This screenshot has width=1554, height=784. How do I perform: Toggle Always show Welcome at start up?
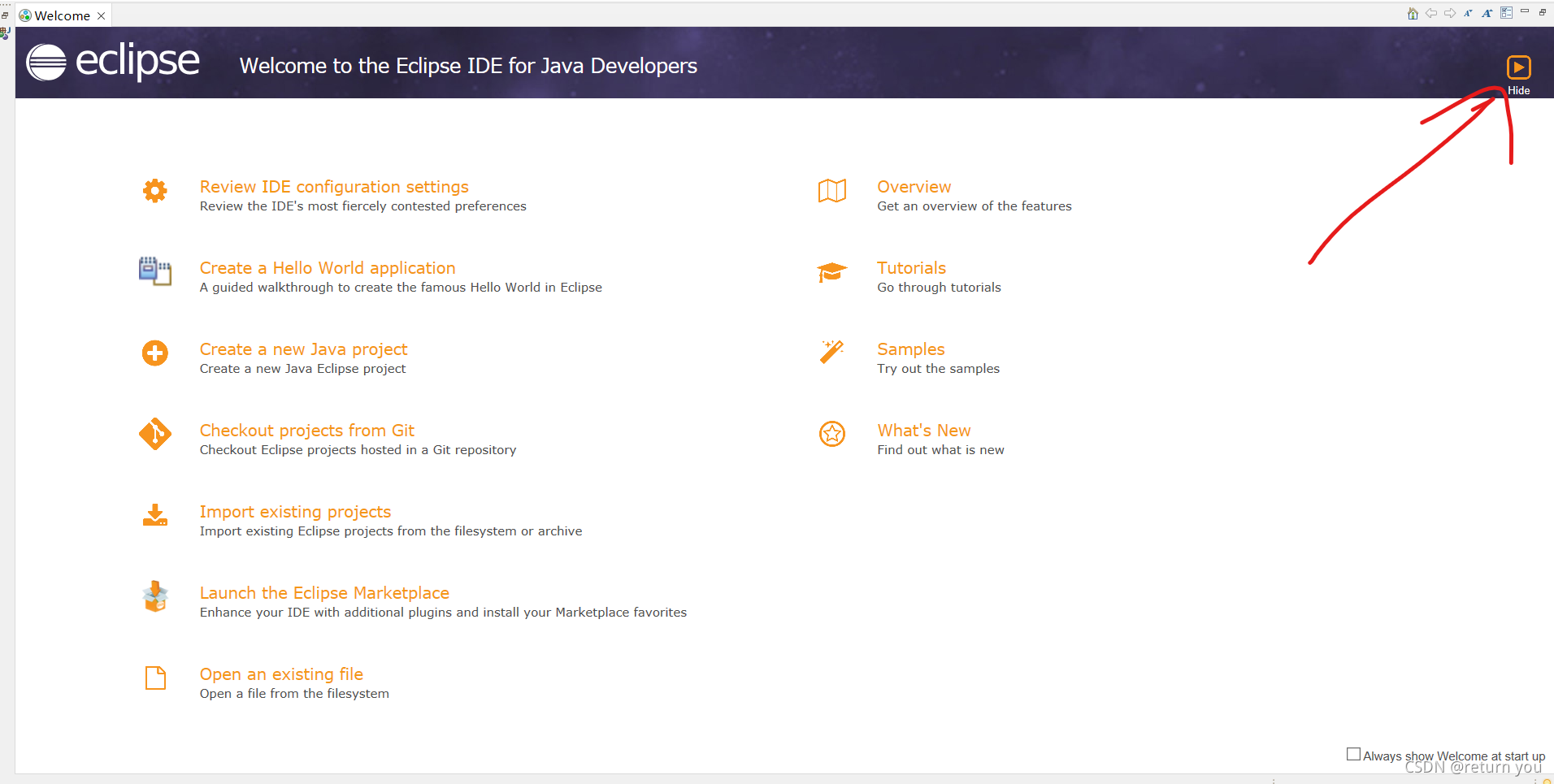click(1353, 754)
